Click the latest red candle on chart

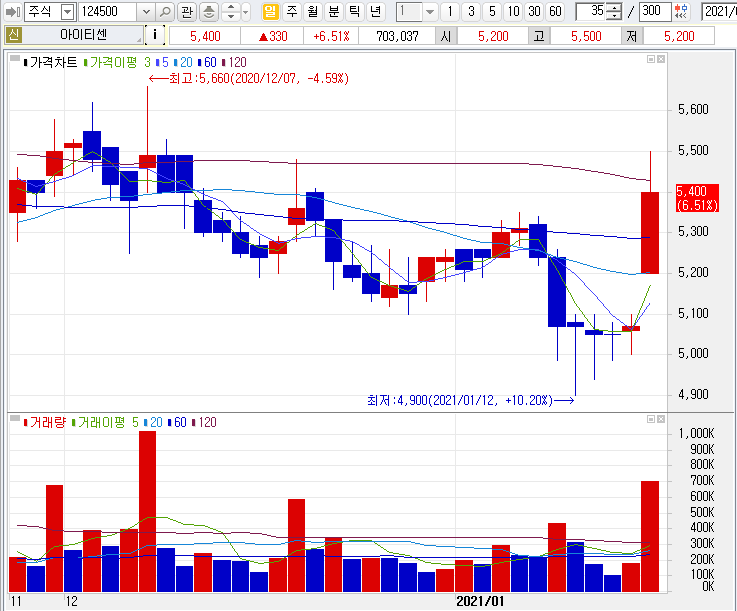(650, 233)
